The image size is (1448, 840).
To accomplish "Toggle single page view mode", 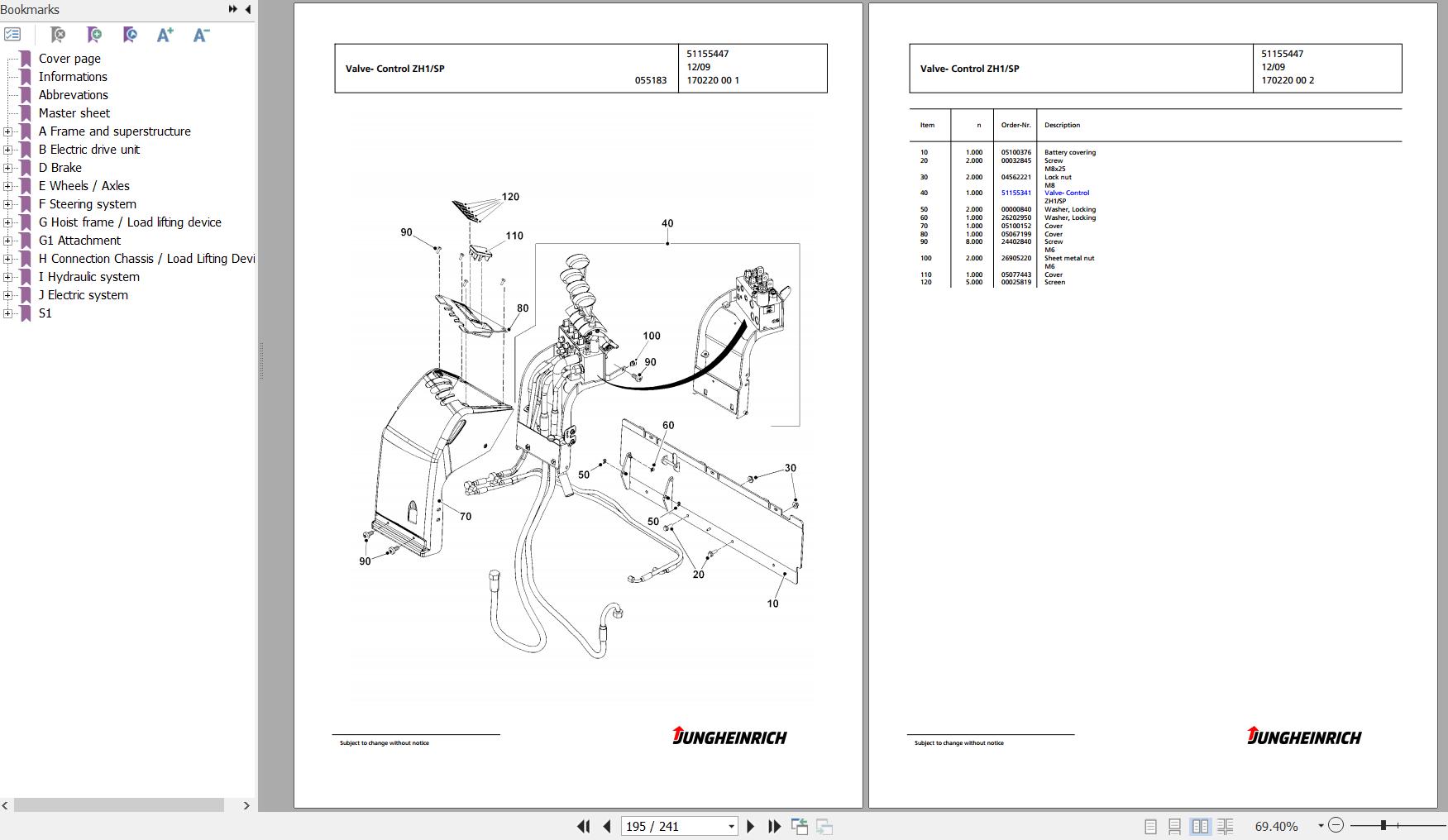I will pos(1149,826).
